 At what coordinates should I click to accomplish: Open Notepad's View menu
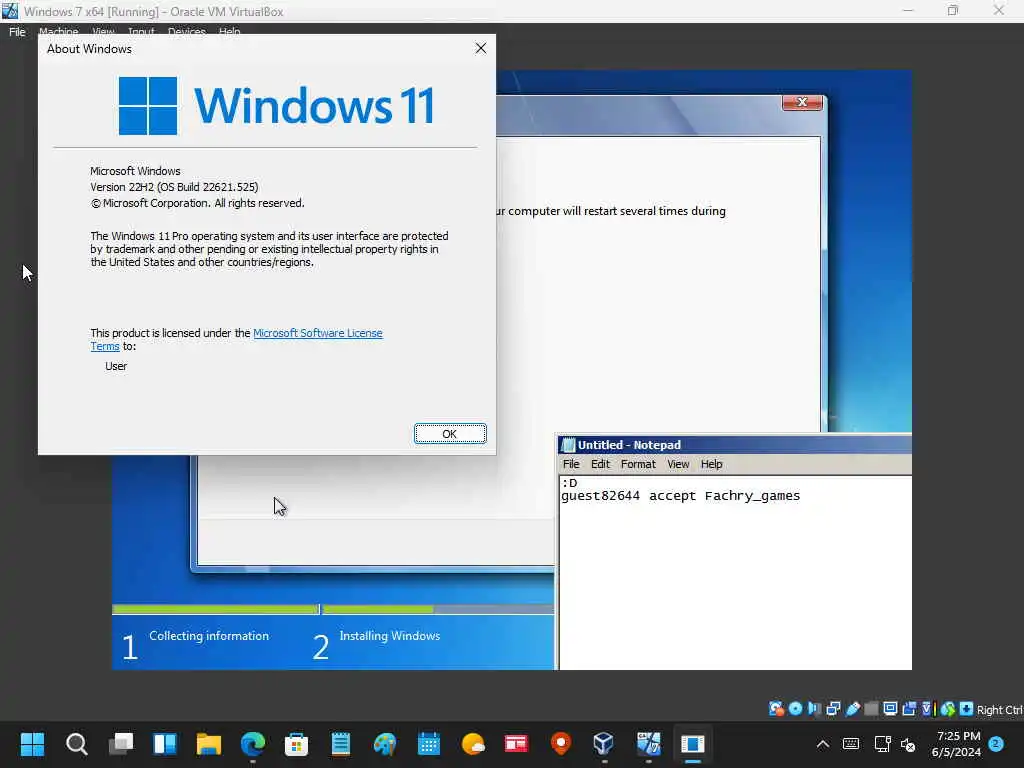(678, 464)
